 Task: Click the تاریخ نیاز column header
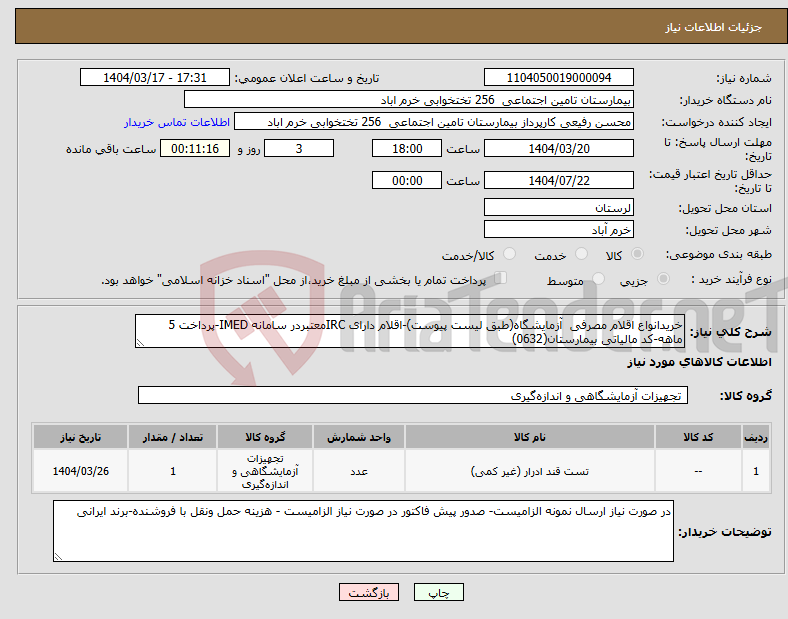[x=80, y=437]
